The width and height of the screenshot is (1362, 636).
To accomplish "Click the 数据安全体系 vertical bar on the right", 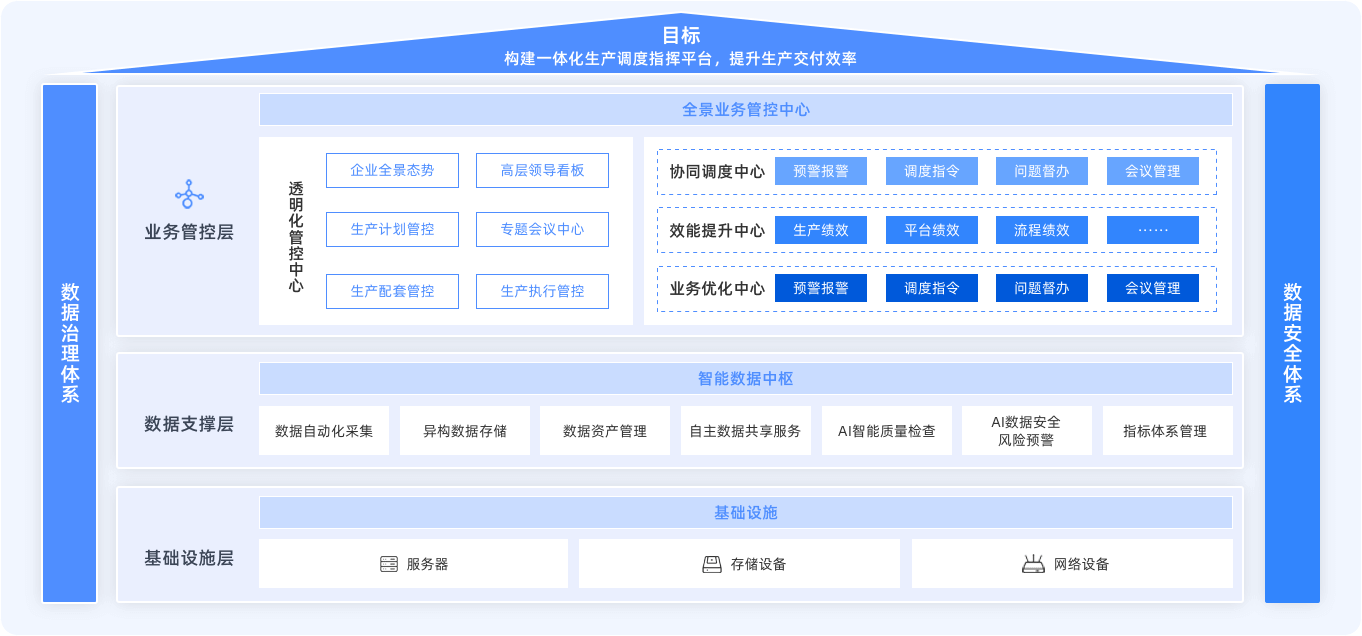I will 1292,343.
